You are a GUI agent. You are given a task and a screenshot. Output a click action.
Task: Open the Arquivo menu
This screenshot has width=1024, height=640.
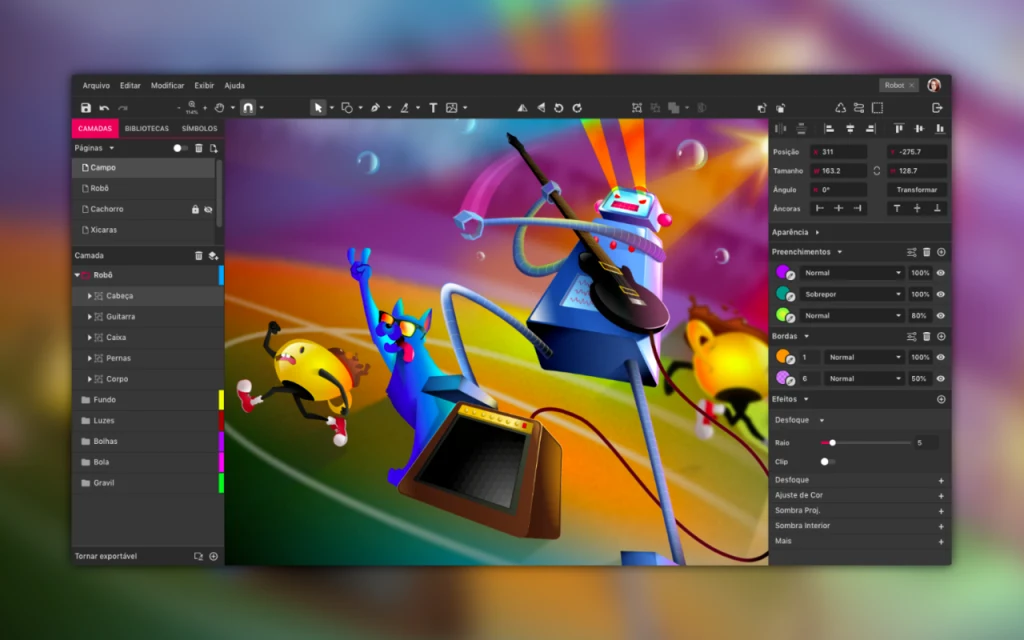[96, 85]
